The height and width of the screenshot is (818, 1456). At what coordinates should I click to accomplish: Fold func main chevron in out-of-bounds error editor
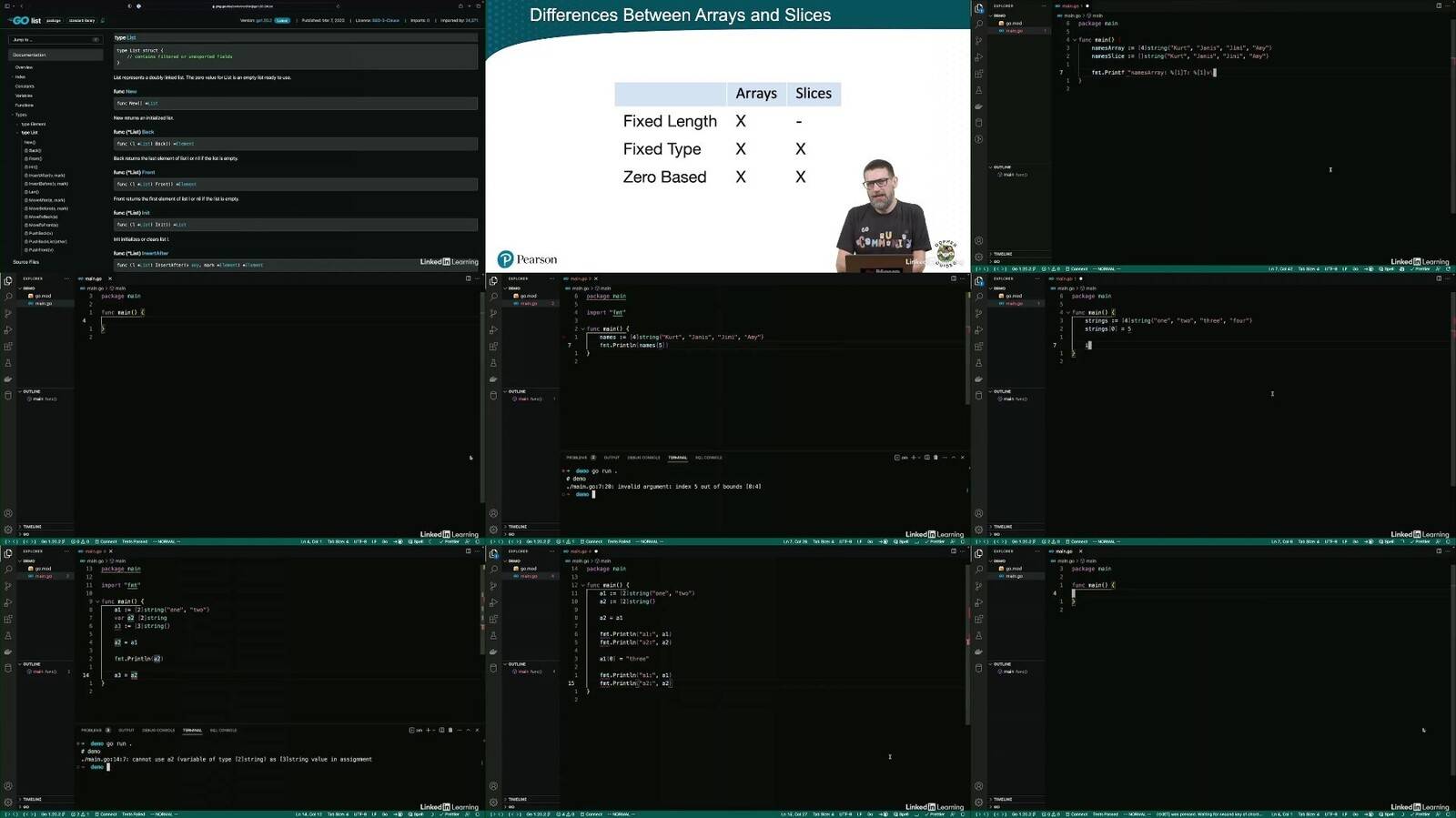583,328
